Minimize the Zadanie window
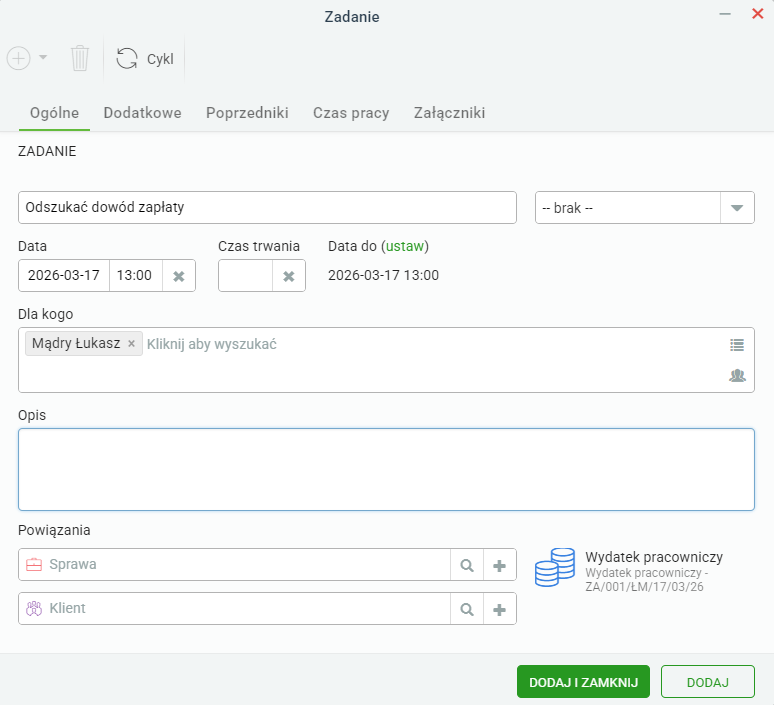Viewport: 774px width, 705px height. [x=725, y=14]
